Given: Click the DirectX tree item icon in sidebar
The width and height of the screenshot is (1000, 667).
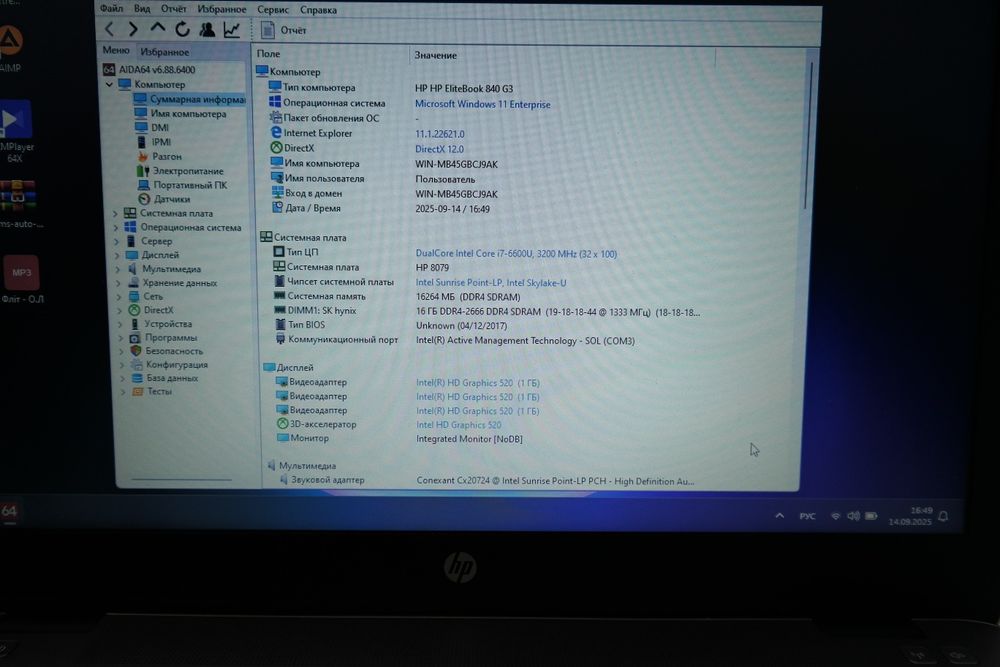Looking at the screenshot, I should [x=134, y=310].
